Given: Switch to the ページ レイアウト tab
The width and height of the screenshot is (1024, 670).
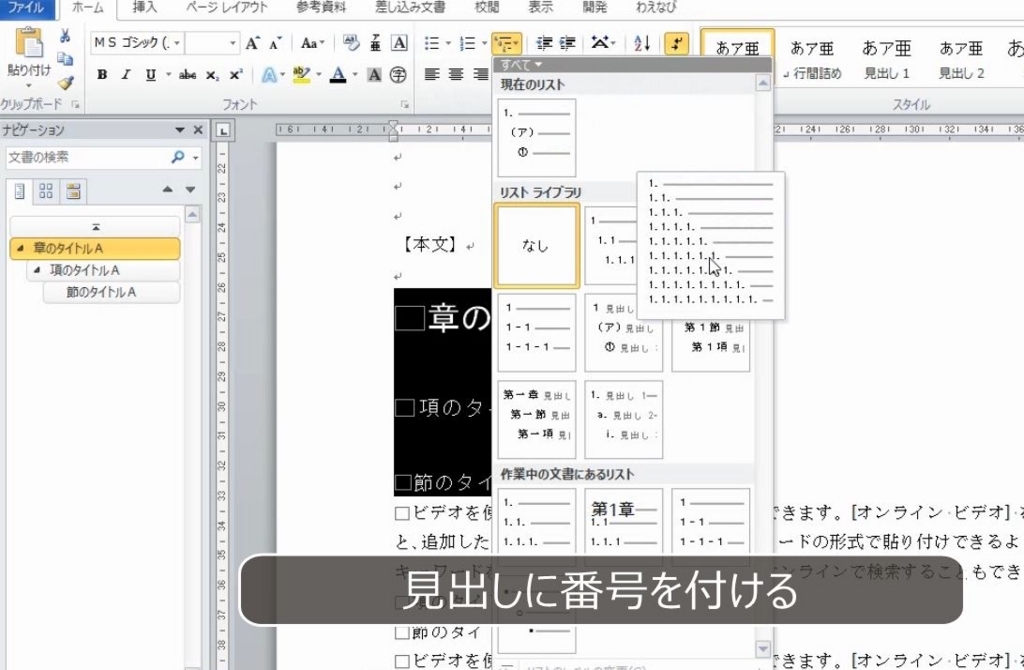Looking at the screenshot, I should [227, 8].
